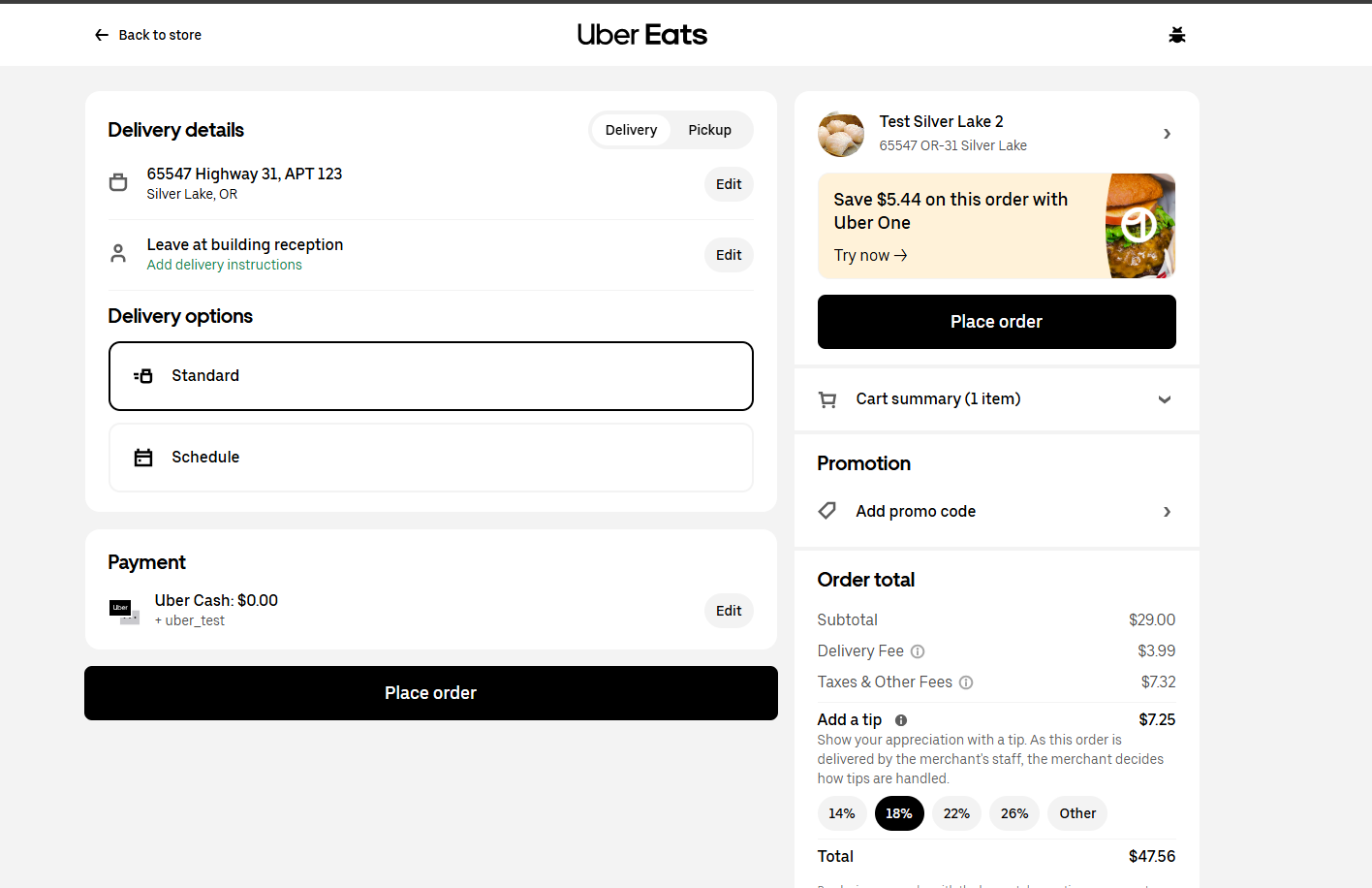Click Try now on Uber One banner
Screen dimensions: 1372x888
pos(870,256)
